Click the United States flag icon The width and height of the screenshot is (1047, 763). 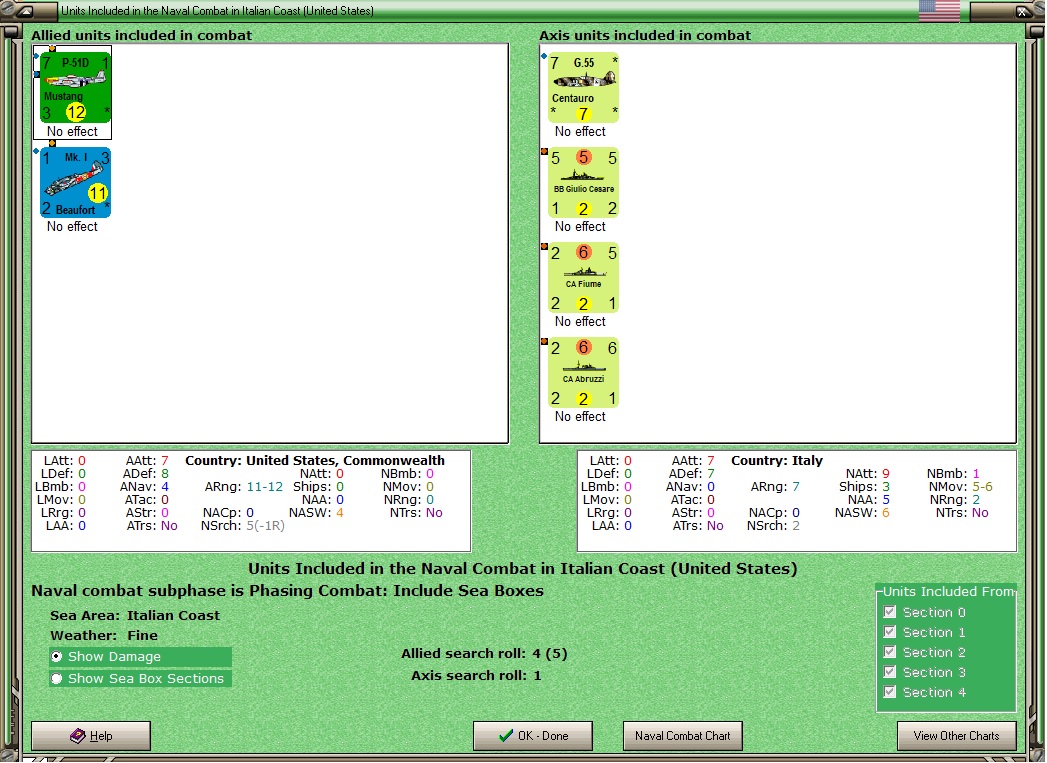click(939, 11)
